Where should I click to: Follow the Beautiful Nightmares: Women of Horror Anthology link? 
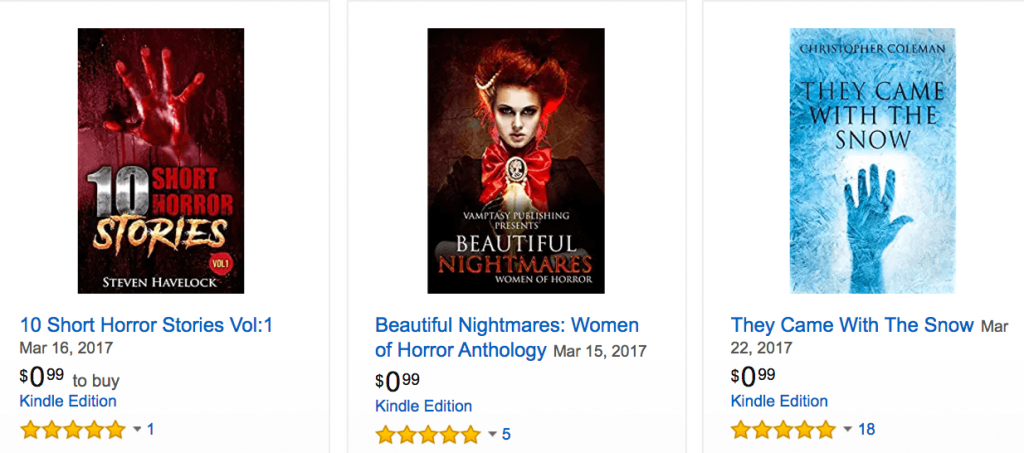[506, 326]
